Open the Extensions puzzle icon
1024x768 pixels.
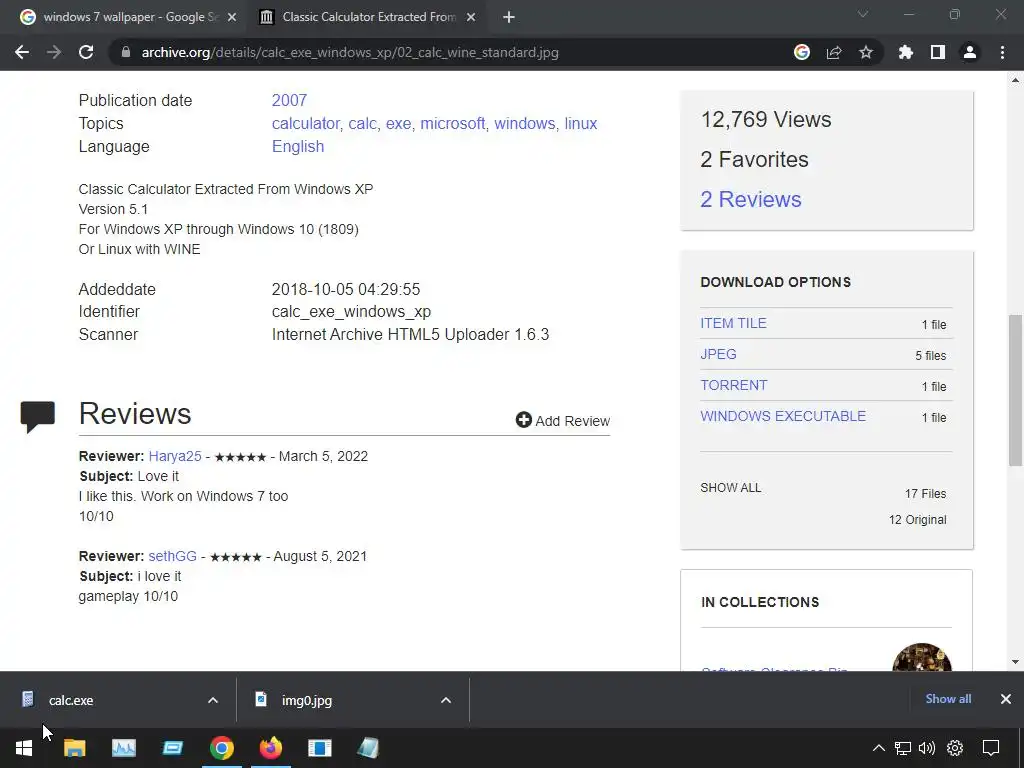906,52
